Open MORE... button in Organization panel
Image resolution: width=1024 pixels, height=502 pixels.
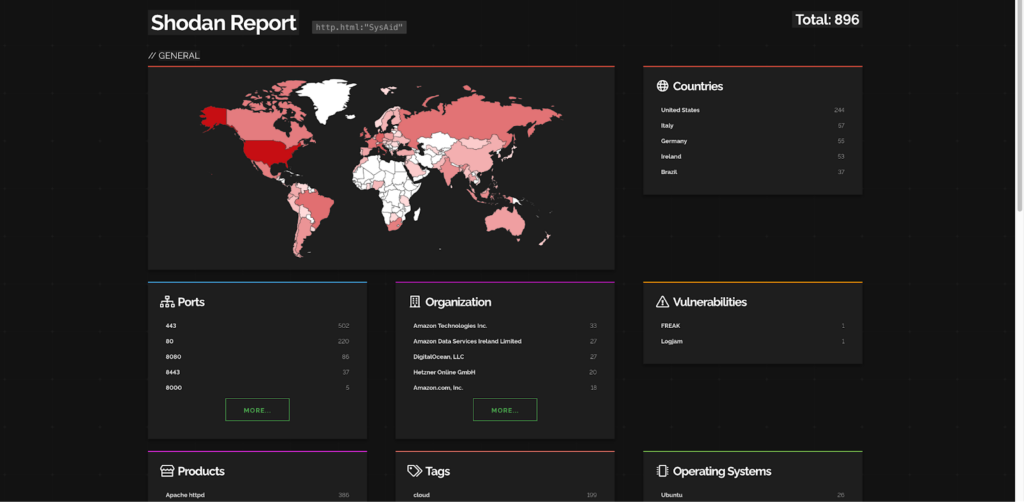tap(505, 410)
